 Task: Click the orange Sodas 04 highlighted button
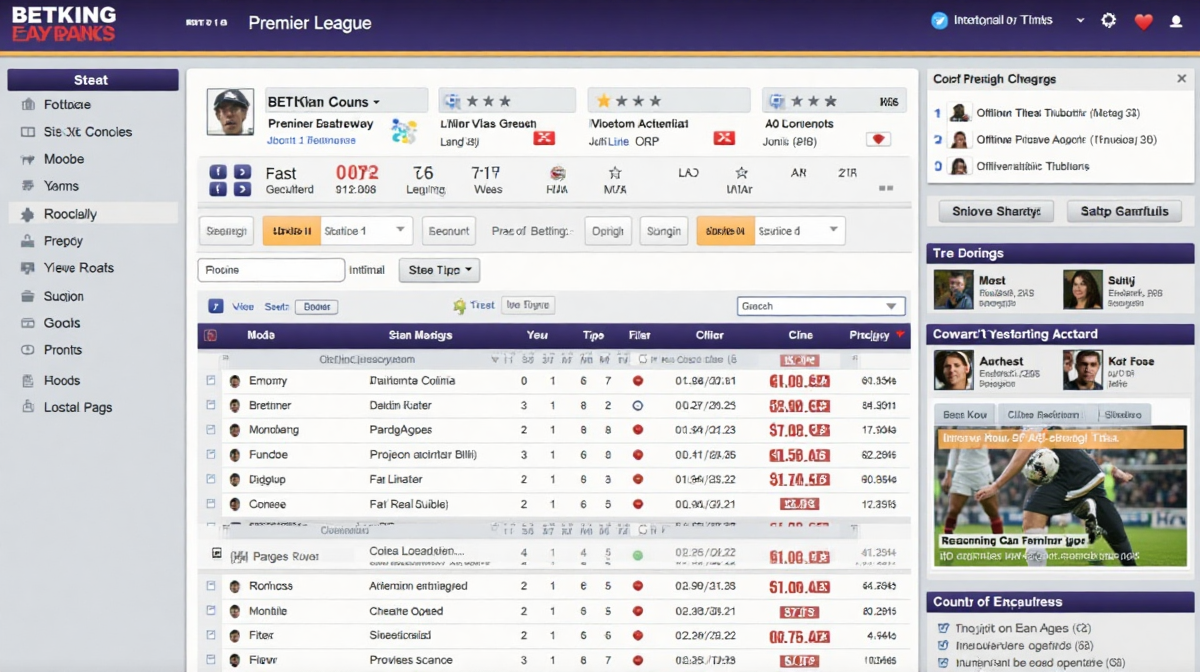[x=725, y=231]
